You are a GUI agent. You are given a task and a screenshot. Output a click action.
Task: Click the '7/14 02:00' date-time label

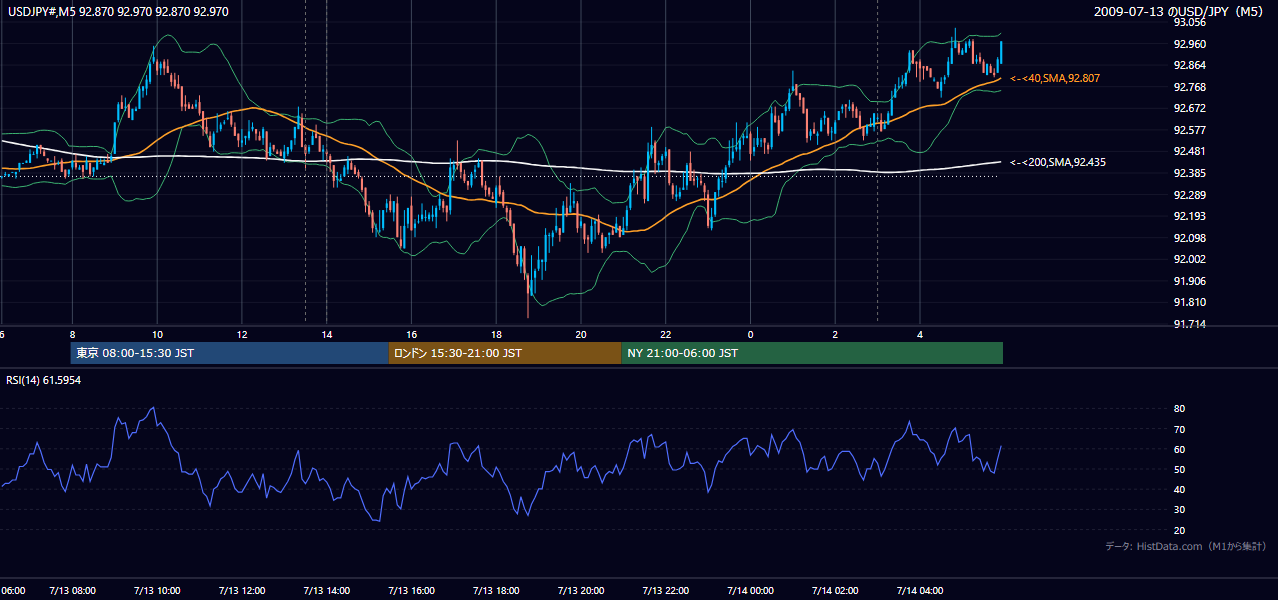835,590
